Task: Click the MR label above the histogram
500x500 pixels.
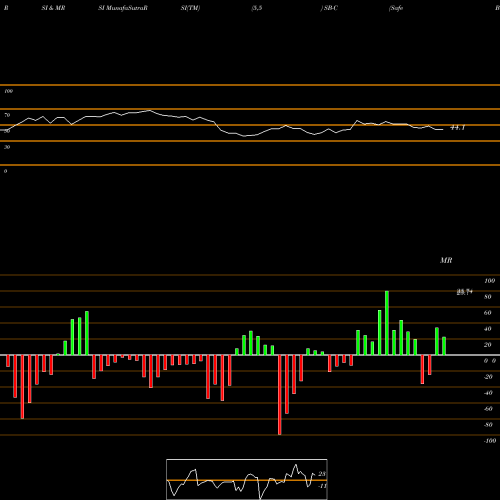Action: (x=446, y=260)
